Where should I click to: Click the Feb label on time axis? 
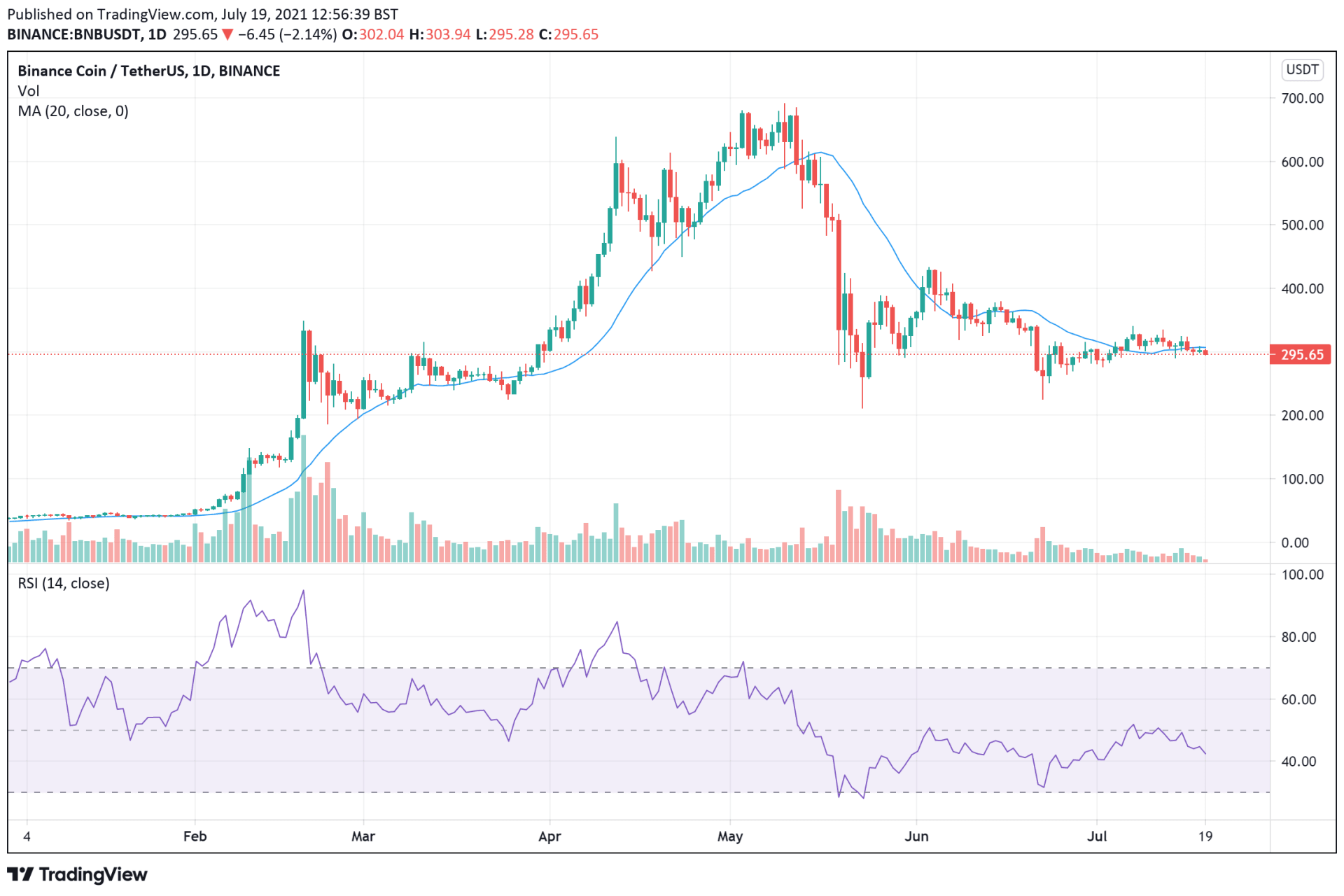coord(195,836)
